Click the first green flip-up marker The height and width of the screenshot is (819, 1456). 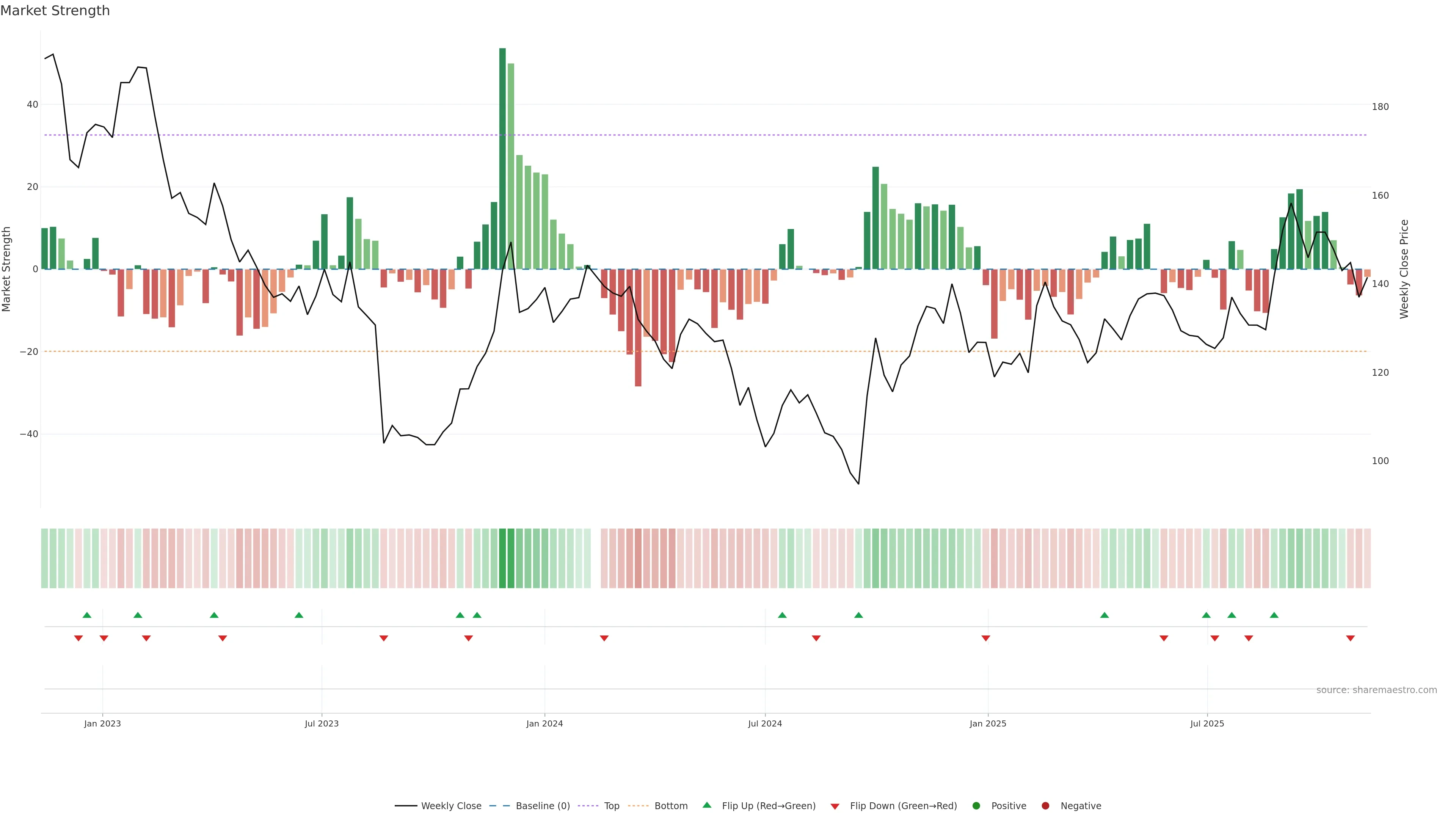tap(87, 615)
